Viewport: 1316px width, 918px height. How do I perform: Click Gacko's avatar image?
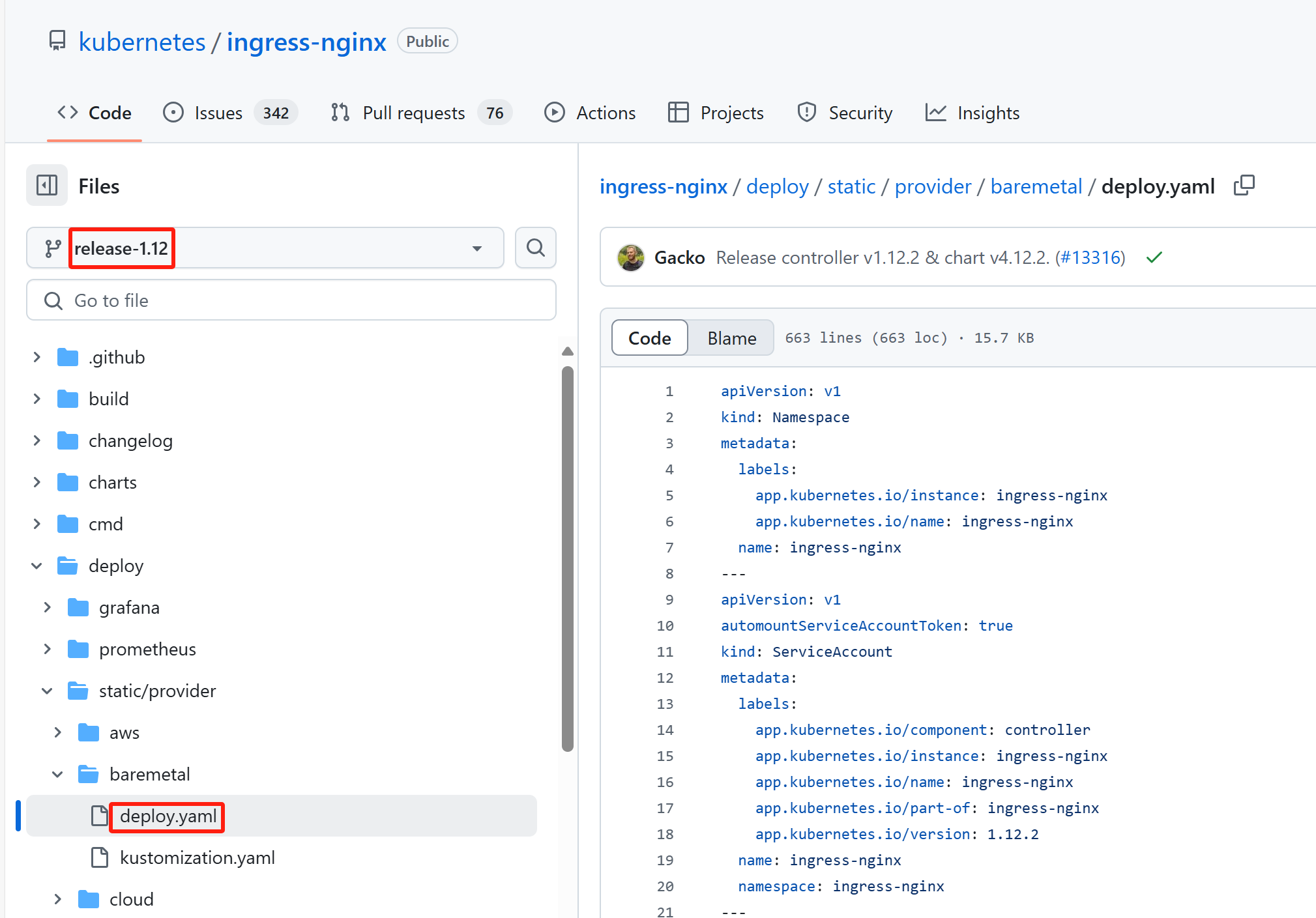click(x=630, y=257)
